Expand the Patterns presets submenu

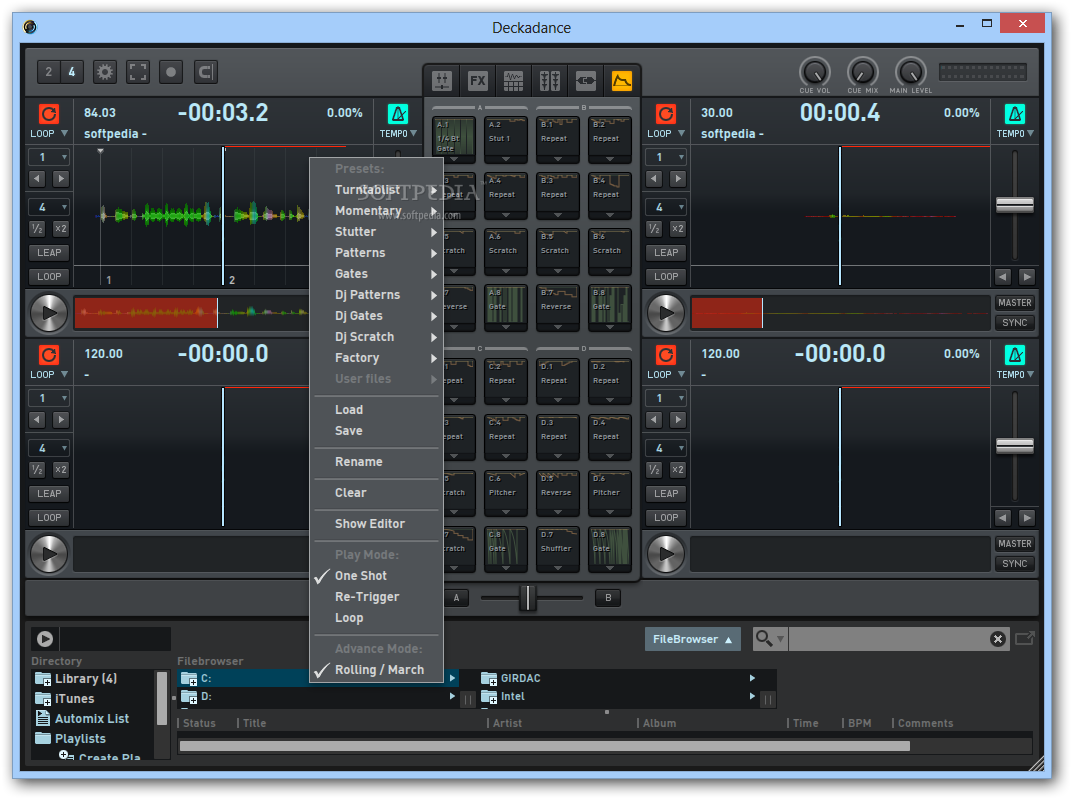click(x=376, y=253)
